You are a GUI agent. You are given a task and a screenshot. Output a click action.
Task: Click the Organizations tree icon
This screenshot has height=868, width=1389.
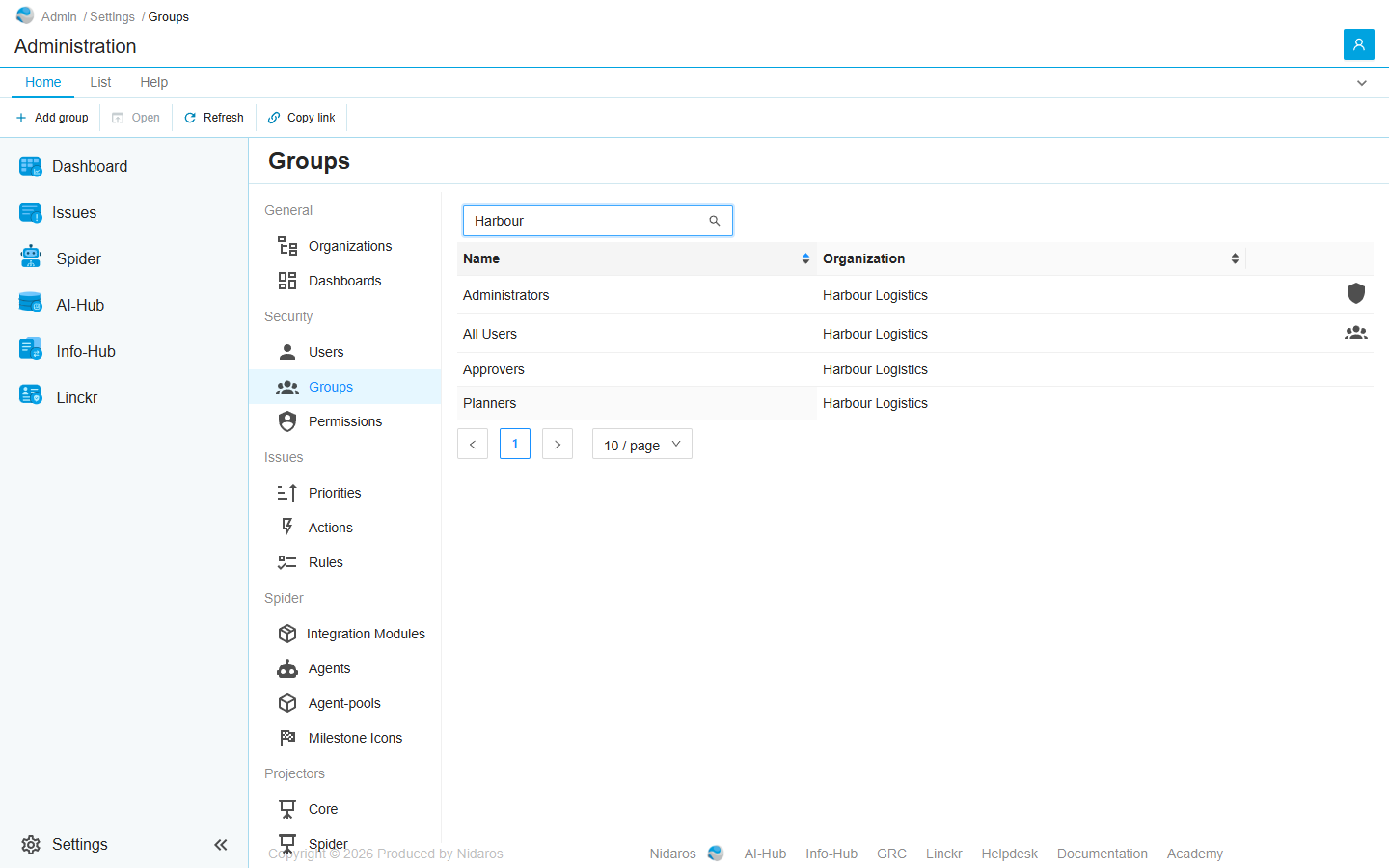coord(287,246)
